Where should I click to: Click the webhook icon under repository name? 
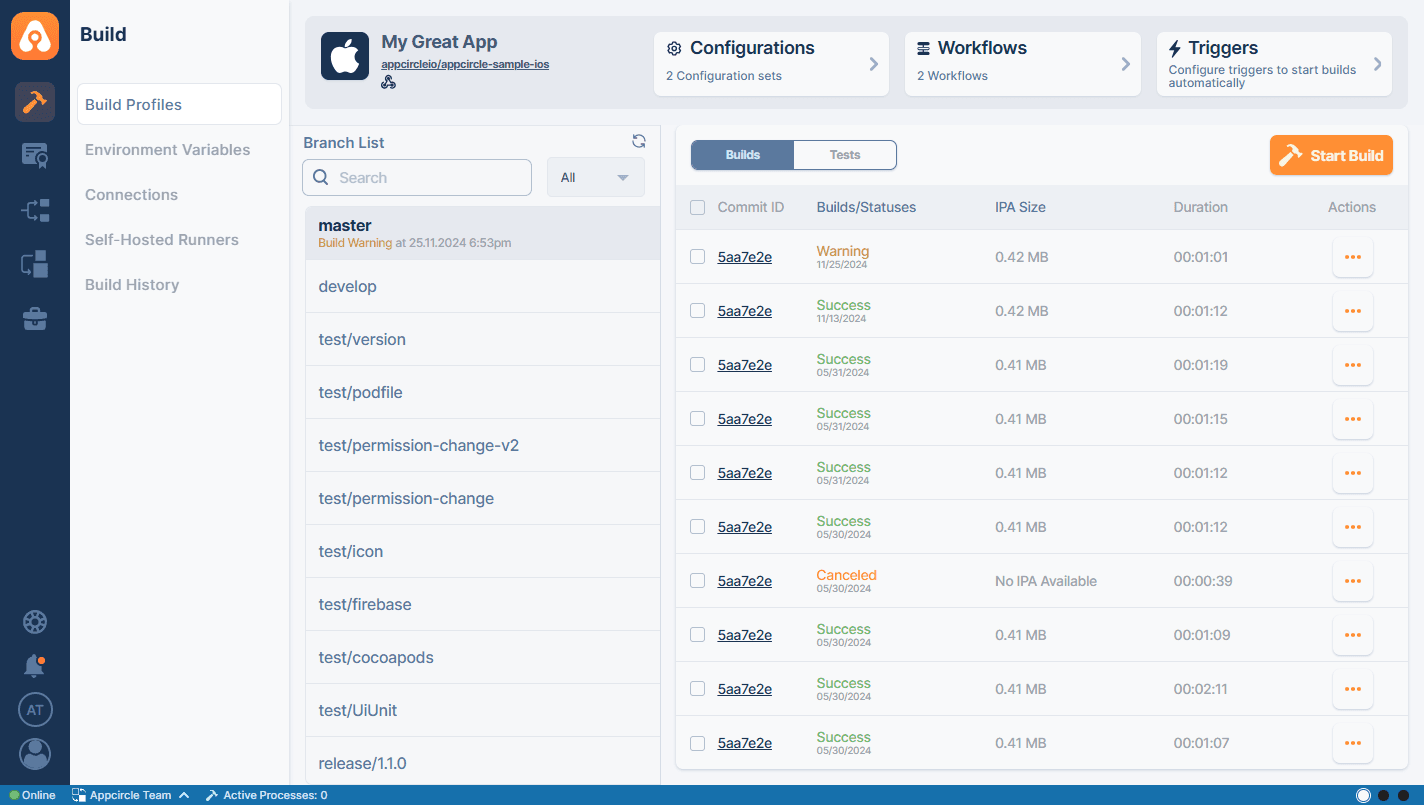click(389, 82)
